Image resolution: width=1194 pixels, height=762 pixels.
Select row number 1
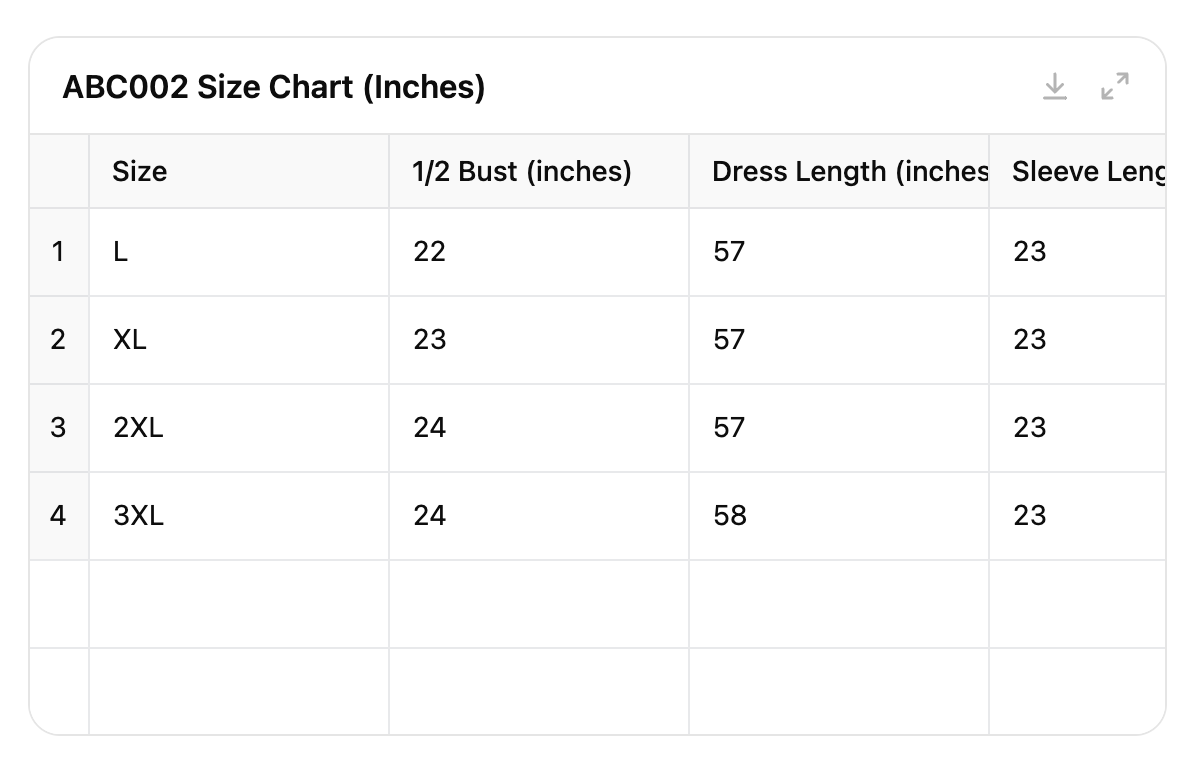58,252
